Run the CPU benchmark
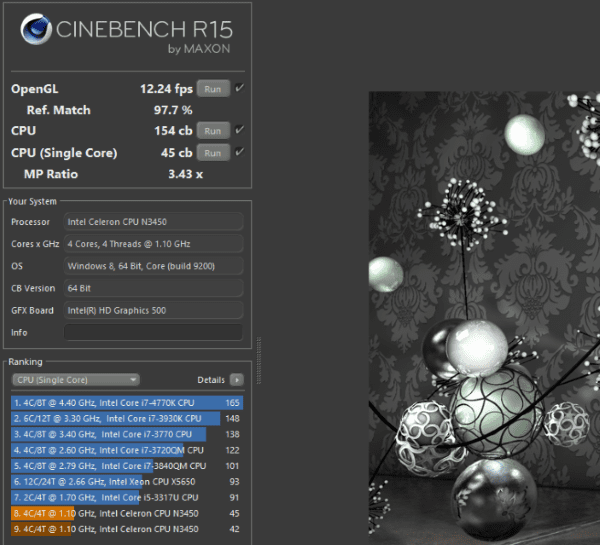Viewport: 600px width, 545px height. (213, 131)
